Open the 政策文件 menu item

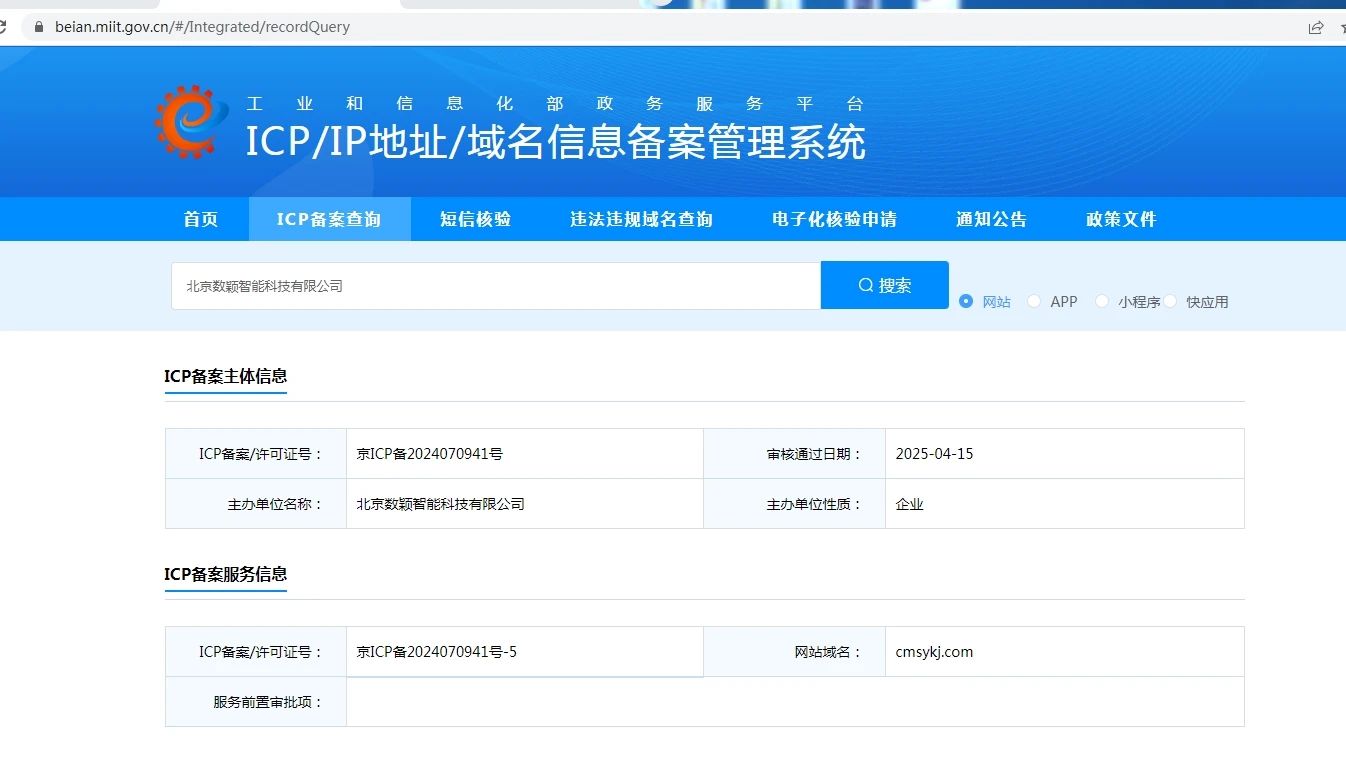pyautogui.click(x=1121, y=219)
